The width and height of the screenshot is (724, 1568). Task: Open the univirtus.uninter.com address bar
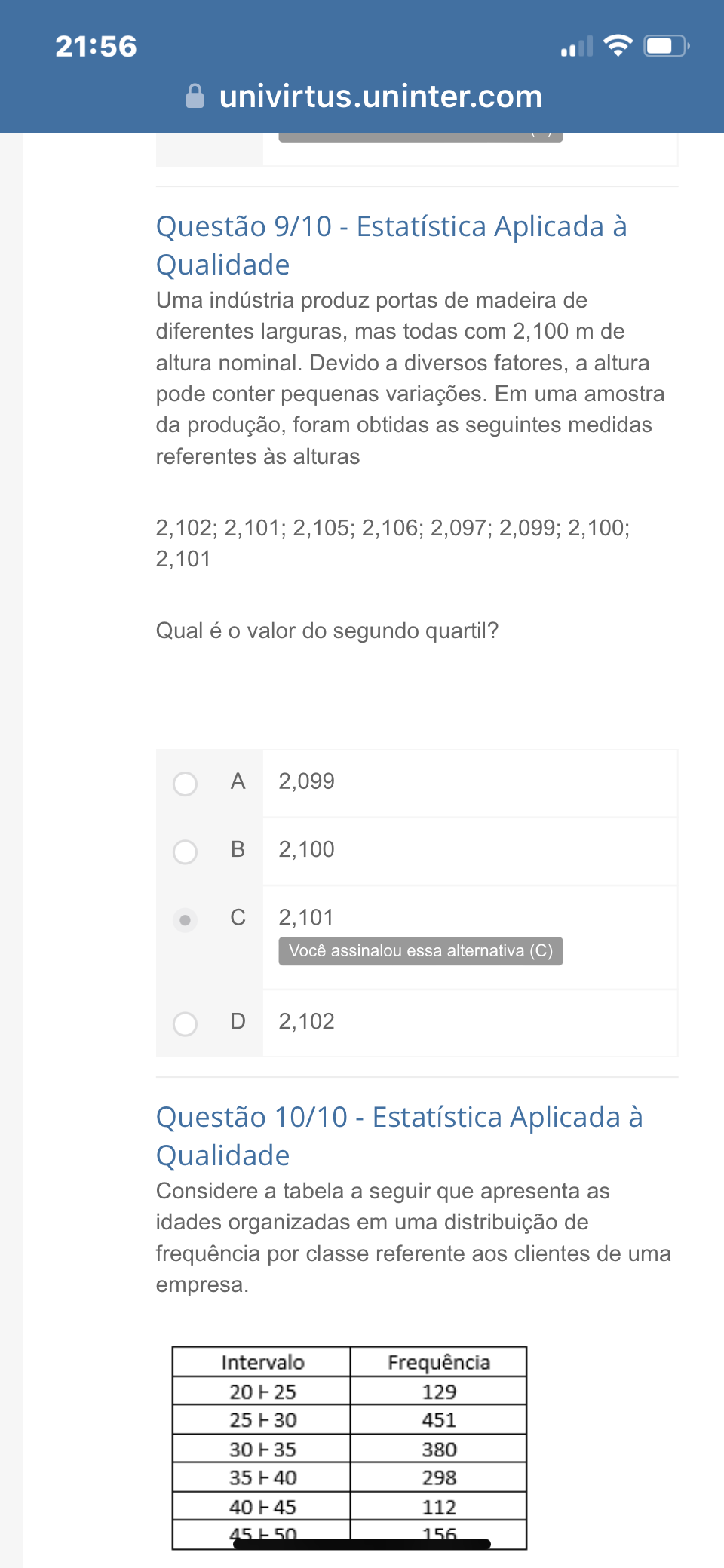coord(380,97)
